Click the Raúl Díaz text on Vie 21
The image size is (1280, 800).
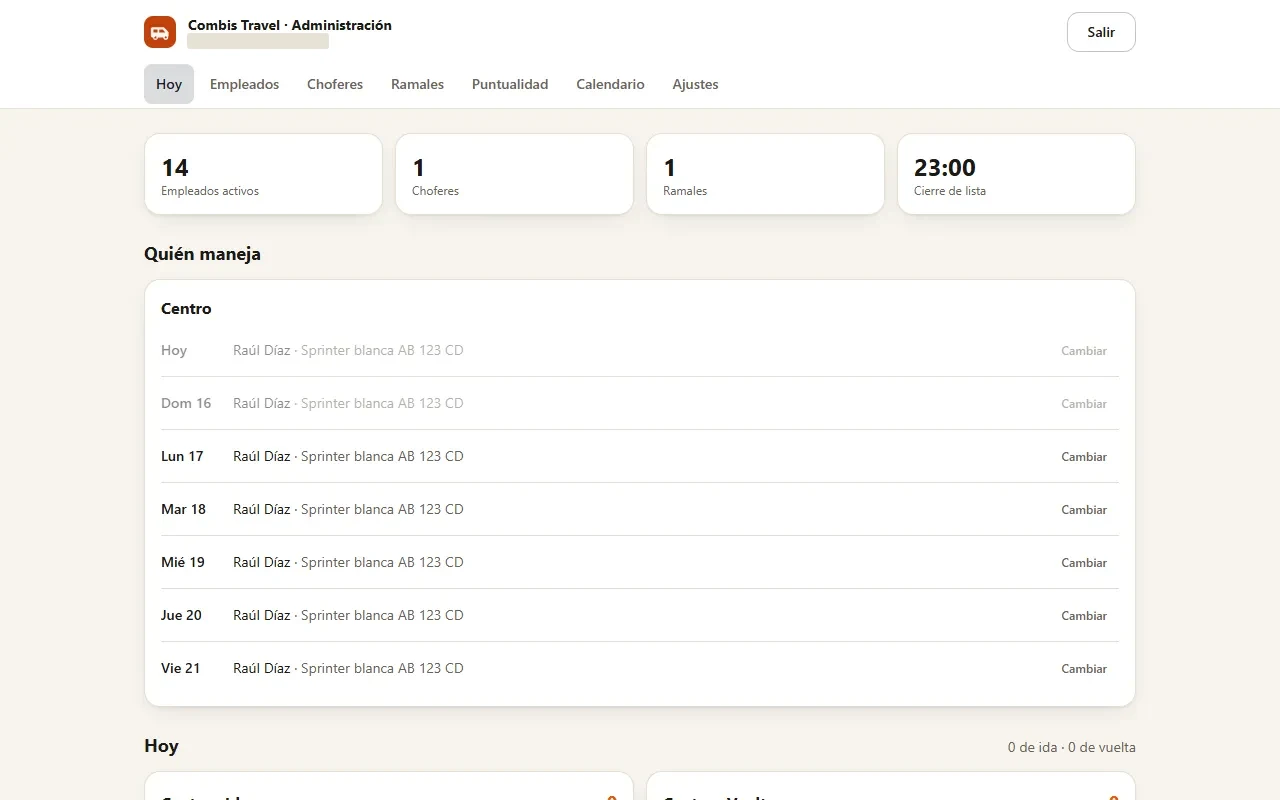262,668
